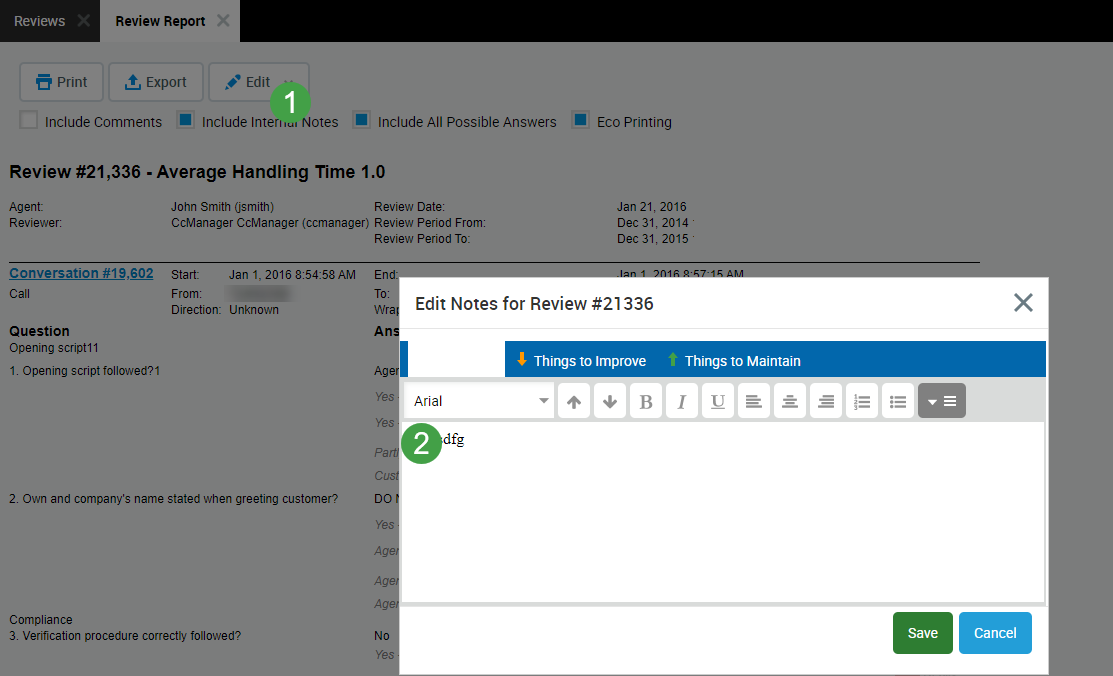Save the edited review notes
1113x676 pixels.
[x=922, y=633]
